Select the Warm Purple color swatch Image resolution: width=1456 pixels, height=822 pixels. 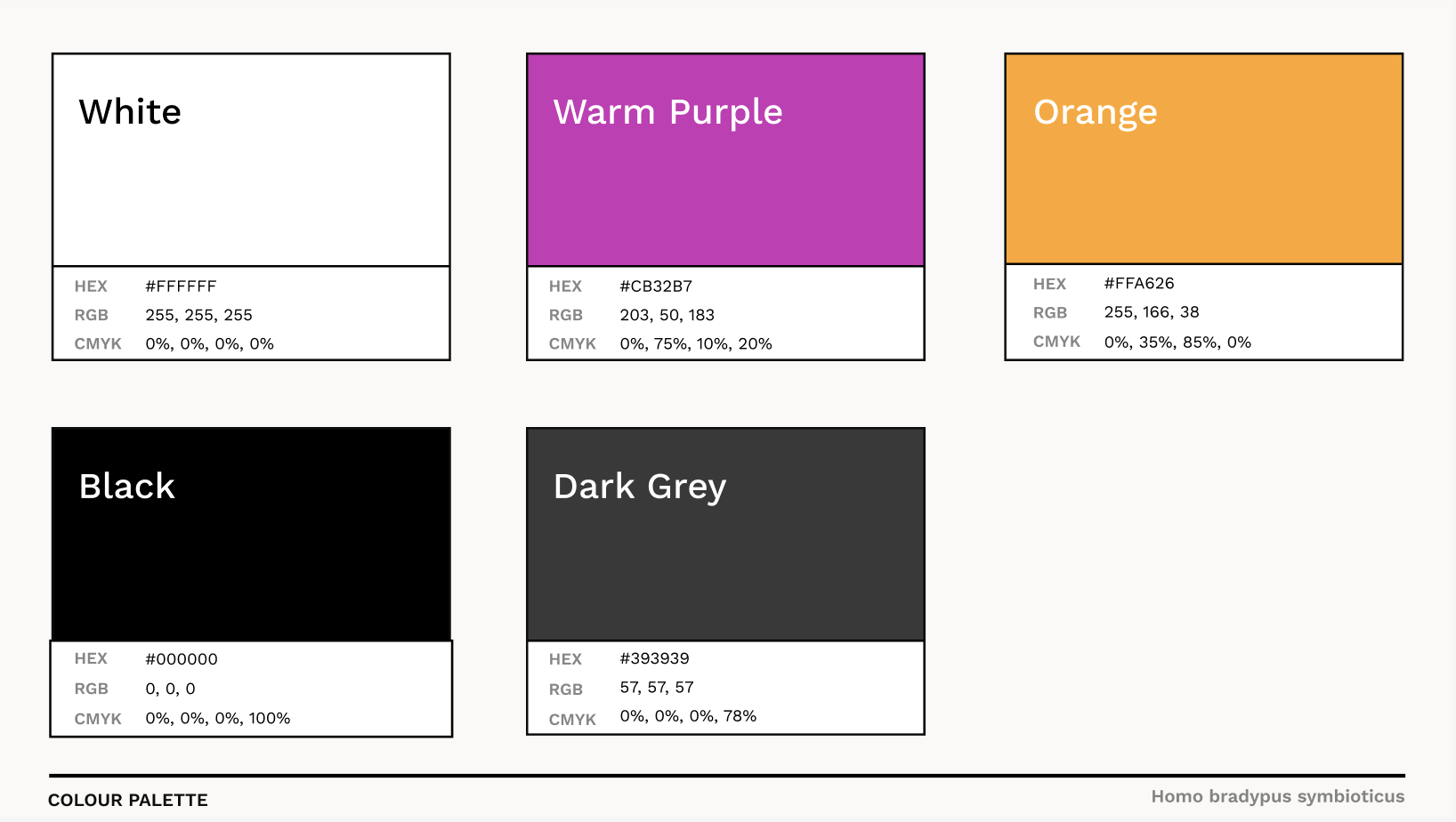coord(725,160)
